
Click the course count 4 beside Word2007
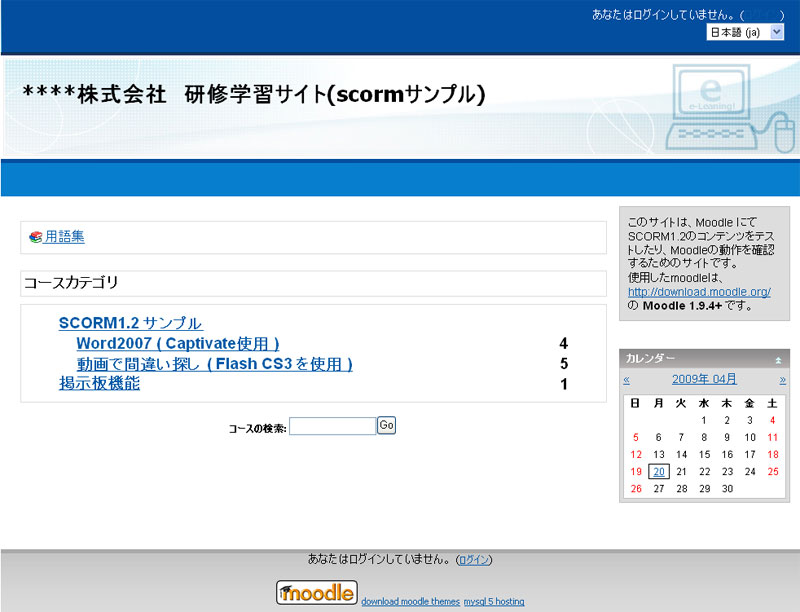(x=563, y=343)
